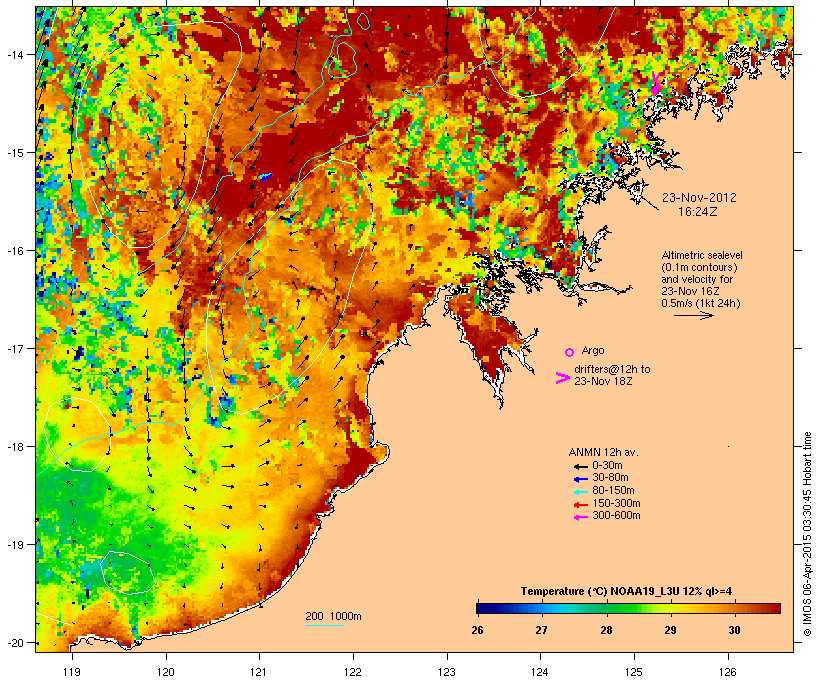The width and height of the screenshot is (820, 680).
Task: Click the '150-300m' depth label
Action: click(616, 504)
